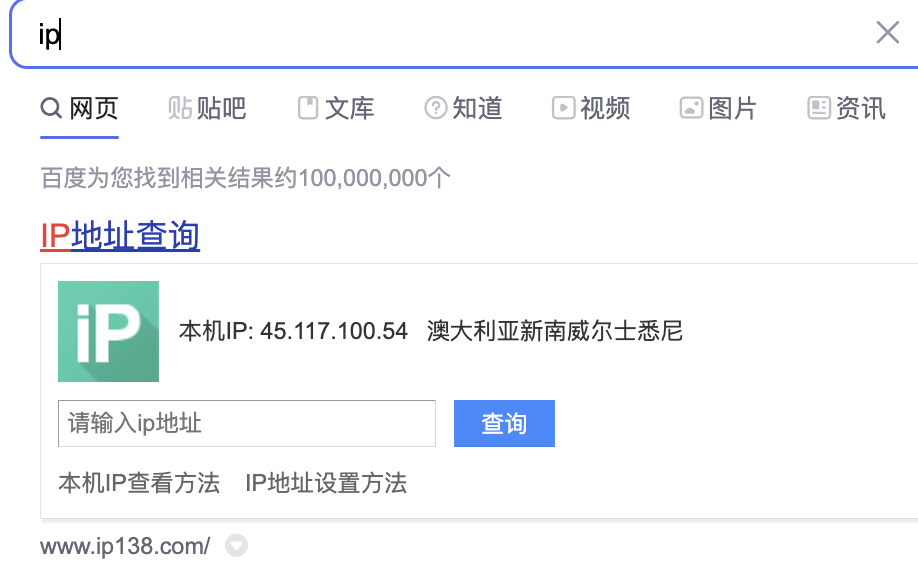Click the green iP logo image

tap(108, 331)
